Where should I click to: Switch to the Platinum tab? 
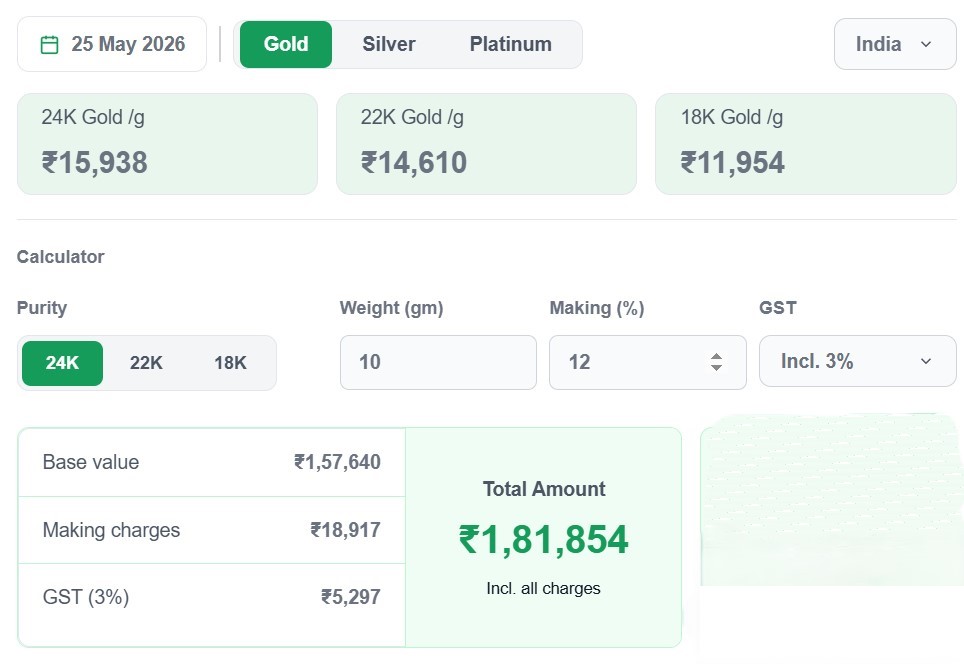[x=510, y=44]
